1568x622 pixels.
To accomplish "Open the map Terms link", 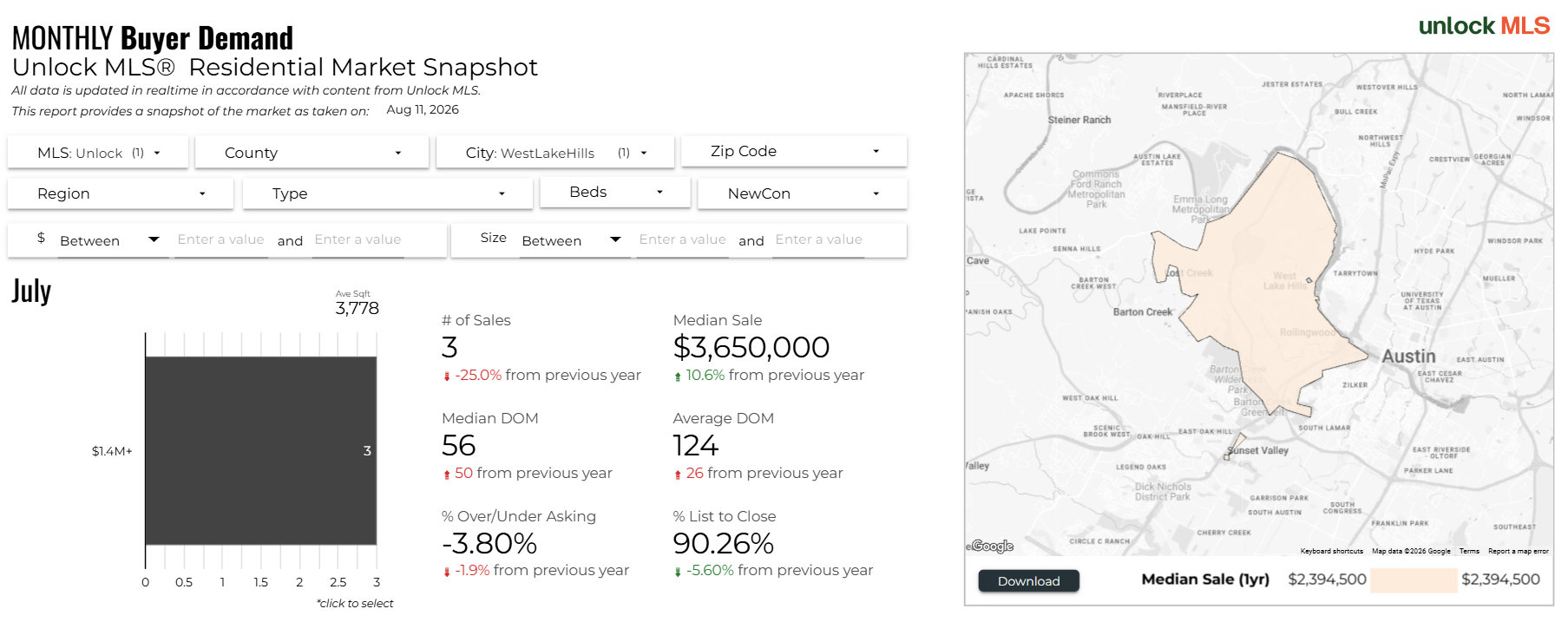I will coord(1469,551).
